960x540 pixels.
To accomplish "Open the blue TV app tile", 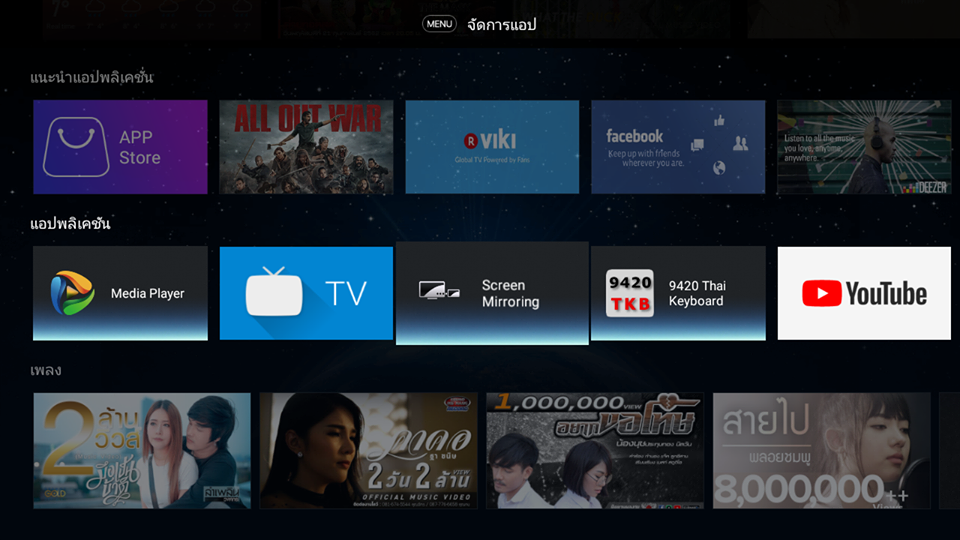I will (x=306, y=293).
